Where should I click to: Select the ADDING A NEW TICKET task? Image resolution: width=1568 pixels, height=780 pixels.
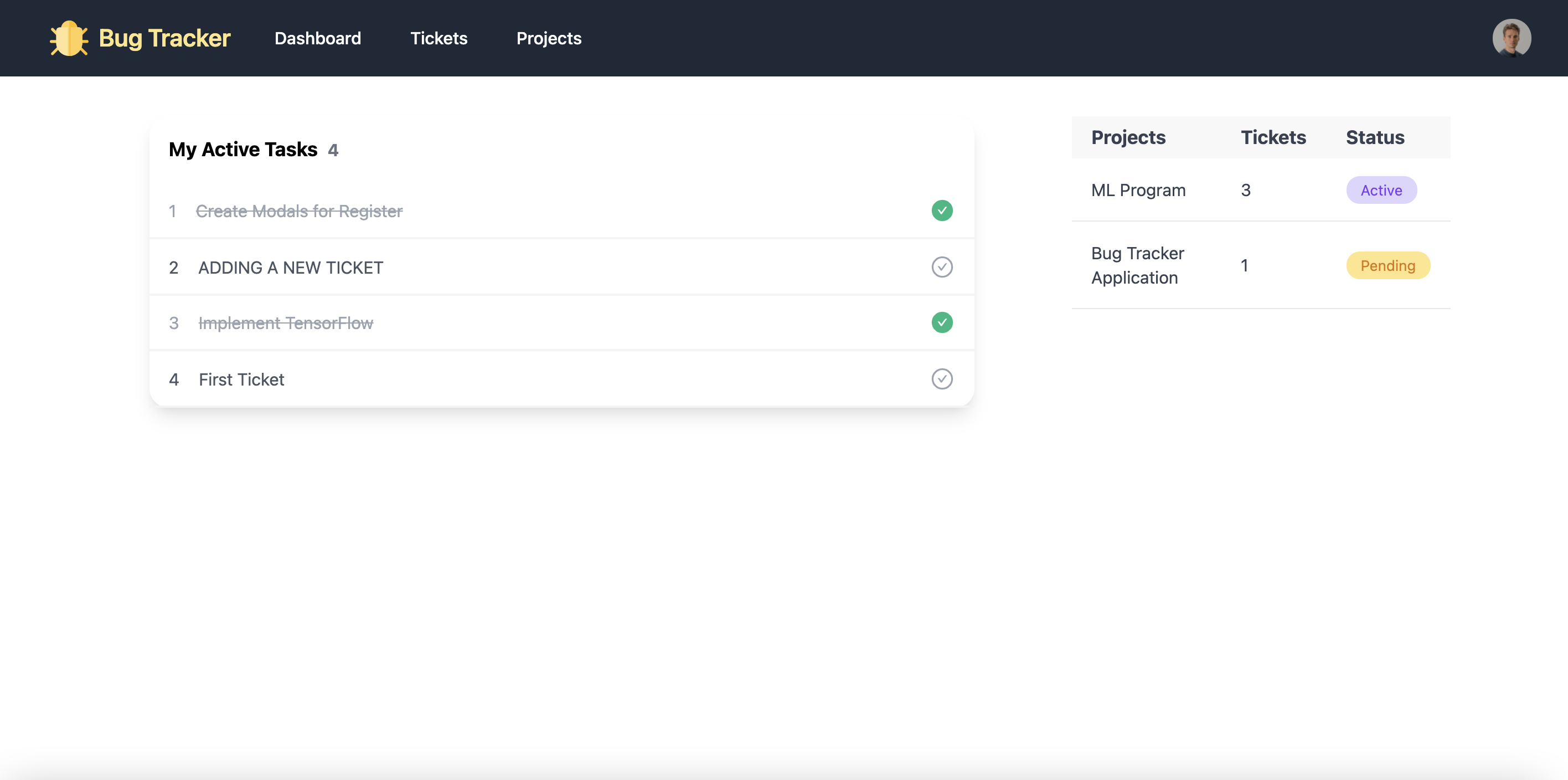291,268
